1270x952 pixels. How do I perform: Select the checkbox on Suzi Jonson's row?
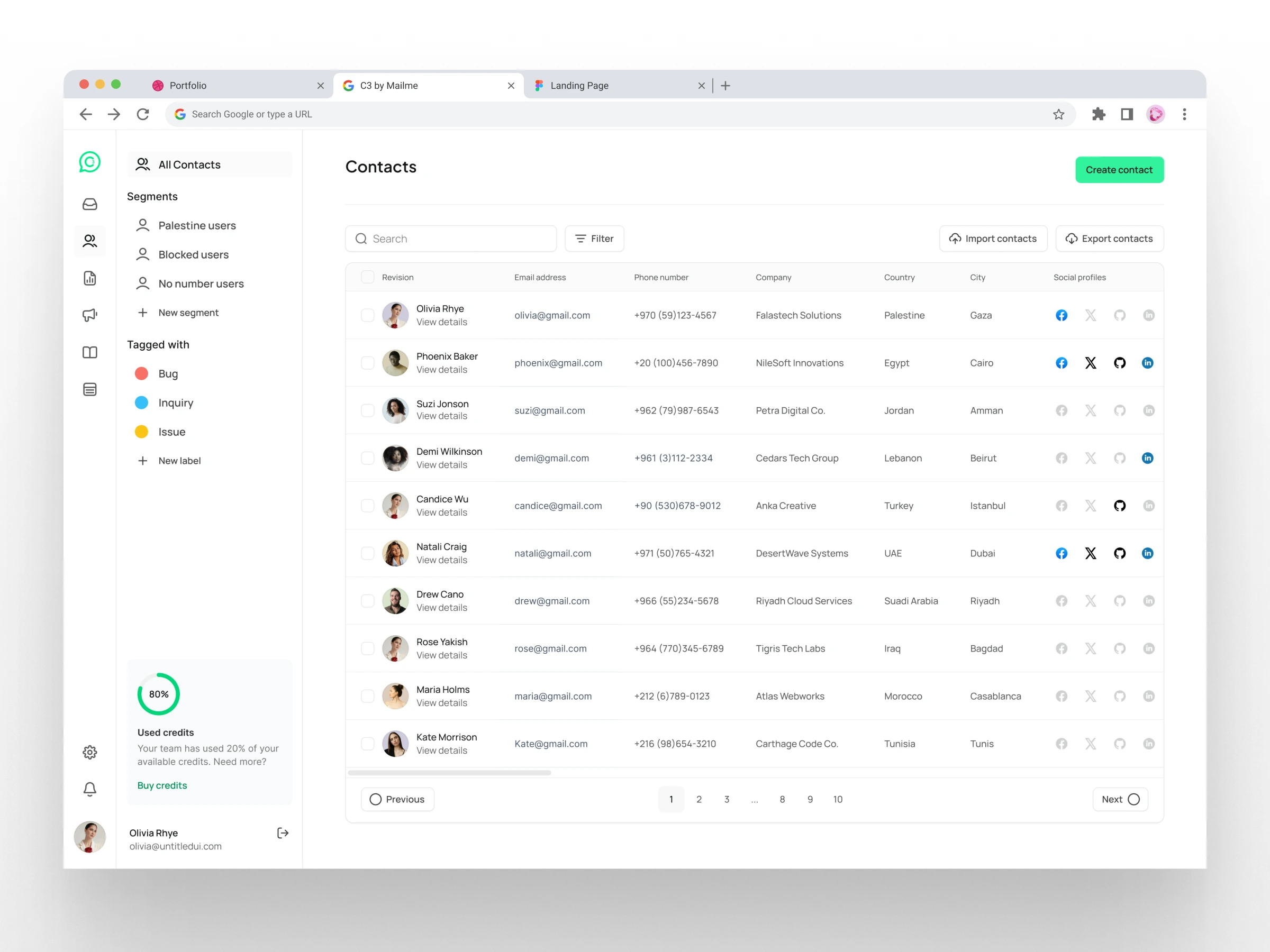pos(367,410)
